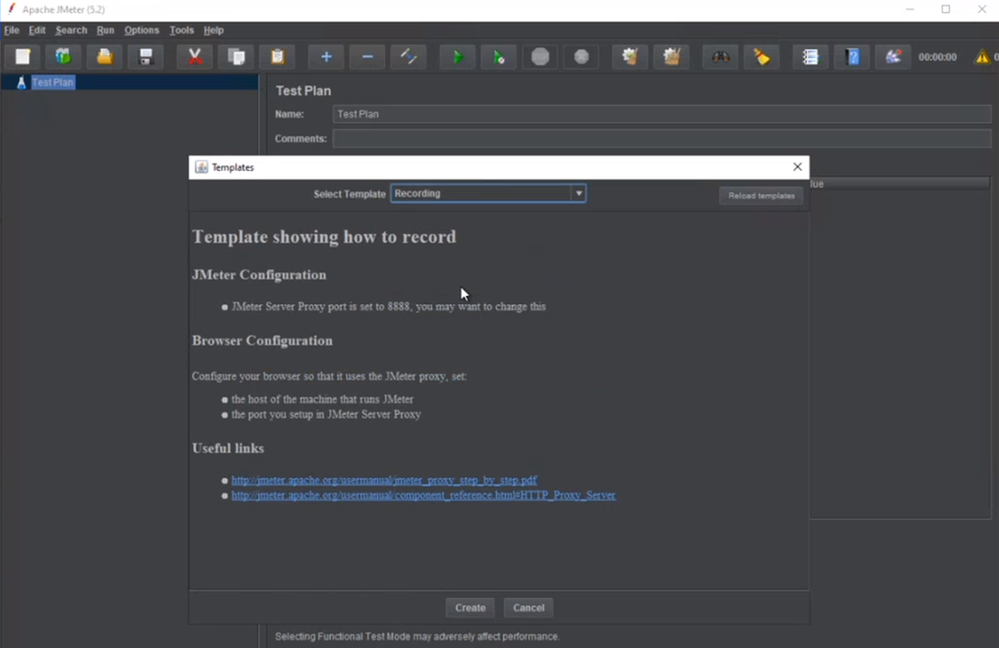Click the Comments input field
999x648 pixels.
click(x=662, y=138)
